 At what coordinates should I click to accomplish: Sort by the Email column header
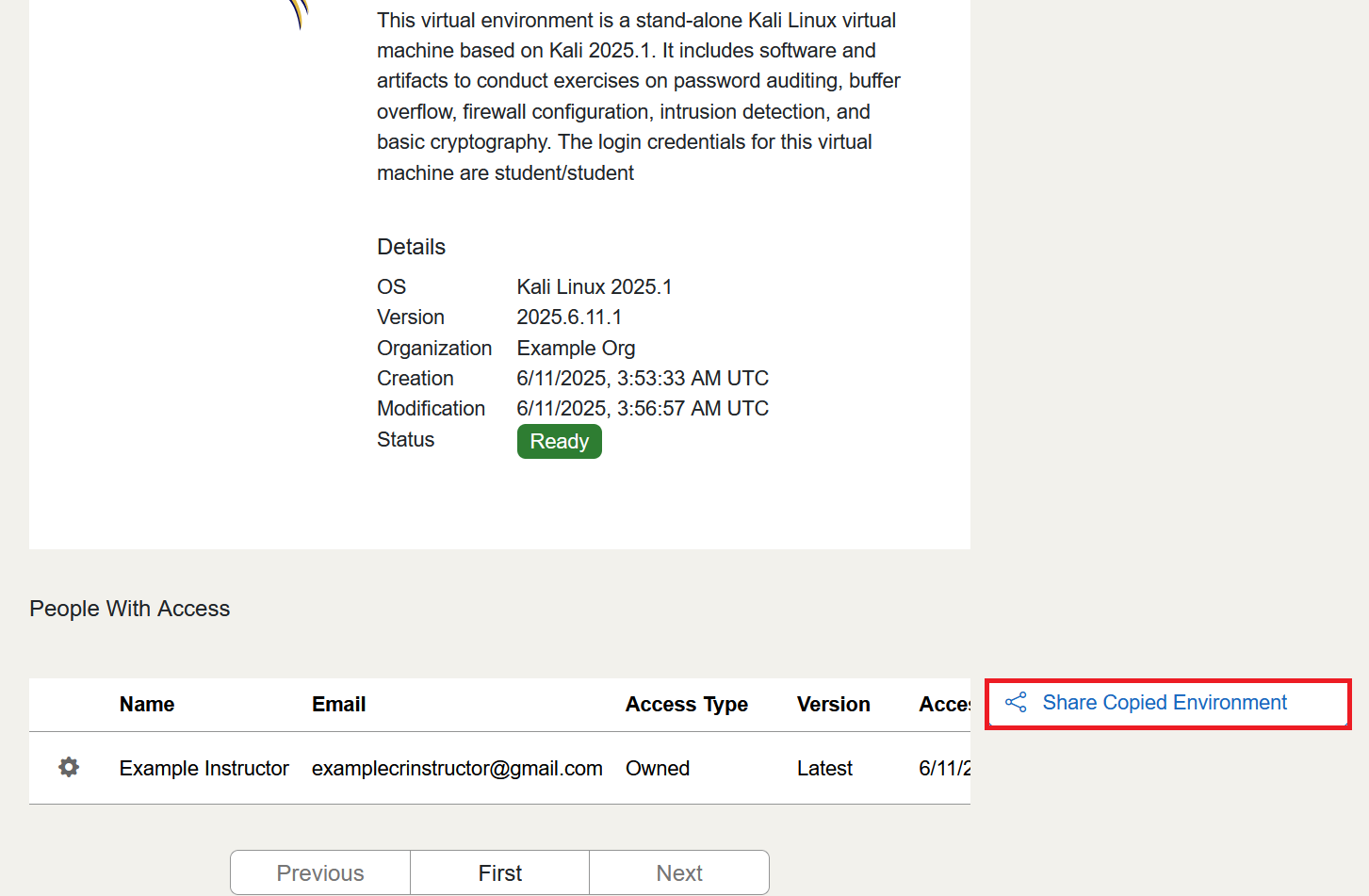click(339, 705)
